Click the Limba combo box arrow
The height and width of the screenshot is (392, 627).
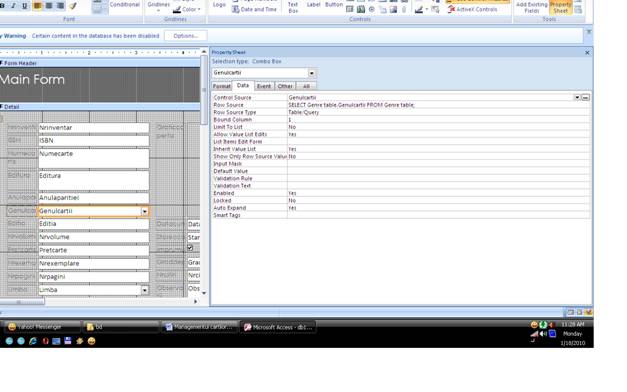coord(144,290)
